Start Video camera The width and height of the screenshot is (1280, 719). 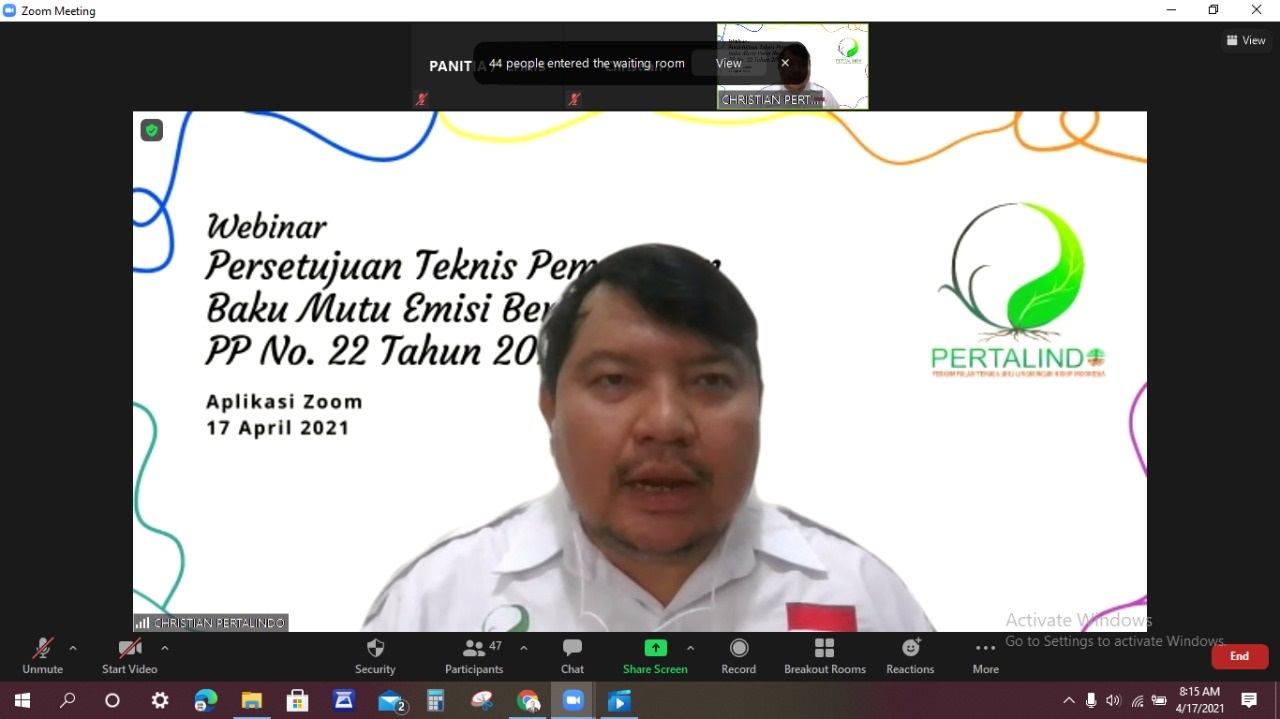(129, 656)
